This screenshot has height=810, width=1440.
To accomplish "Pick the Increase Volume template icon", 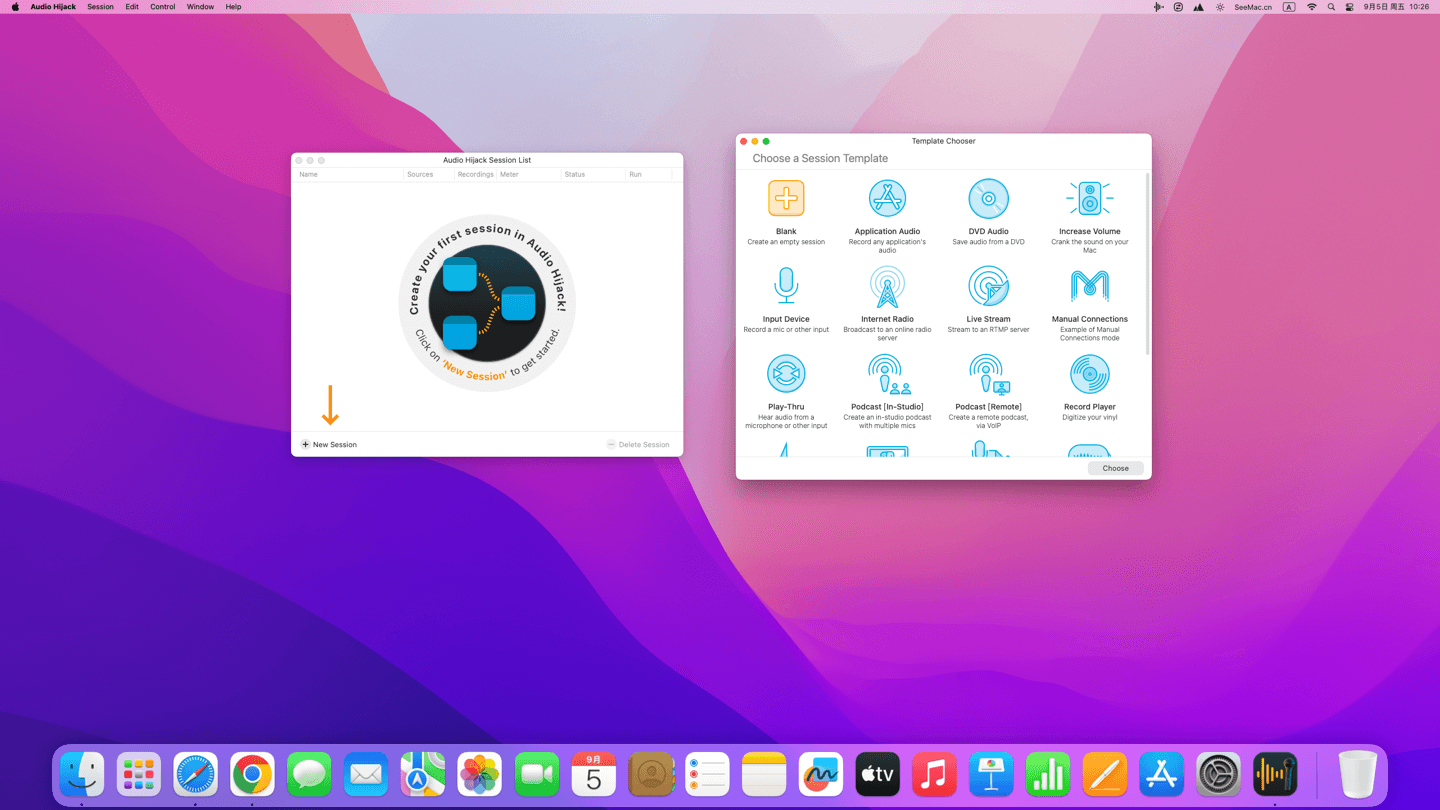I will [x=1089, y=199].
